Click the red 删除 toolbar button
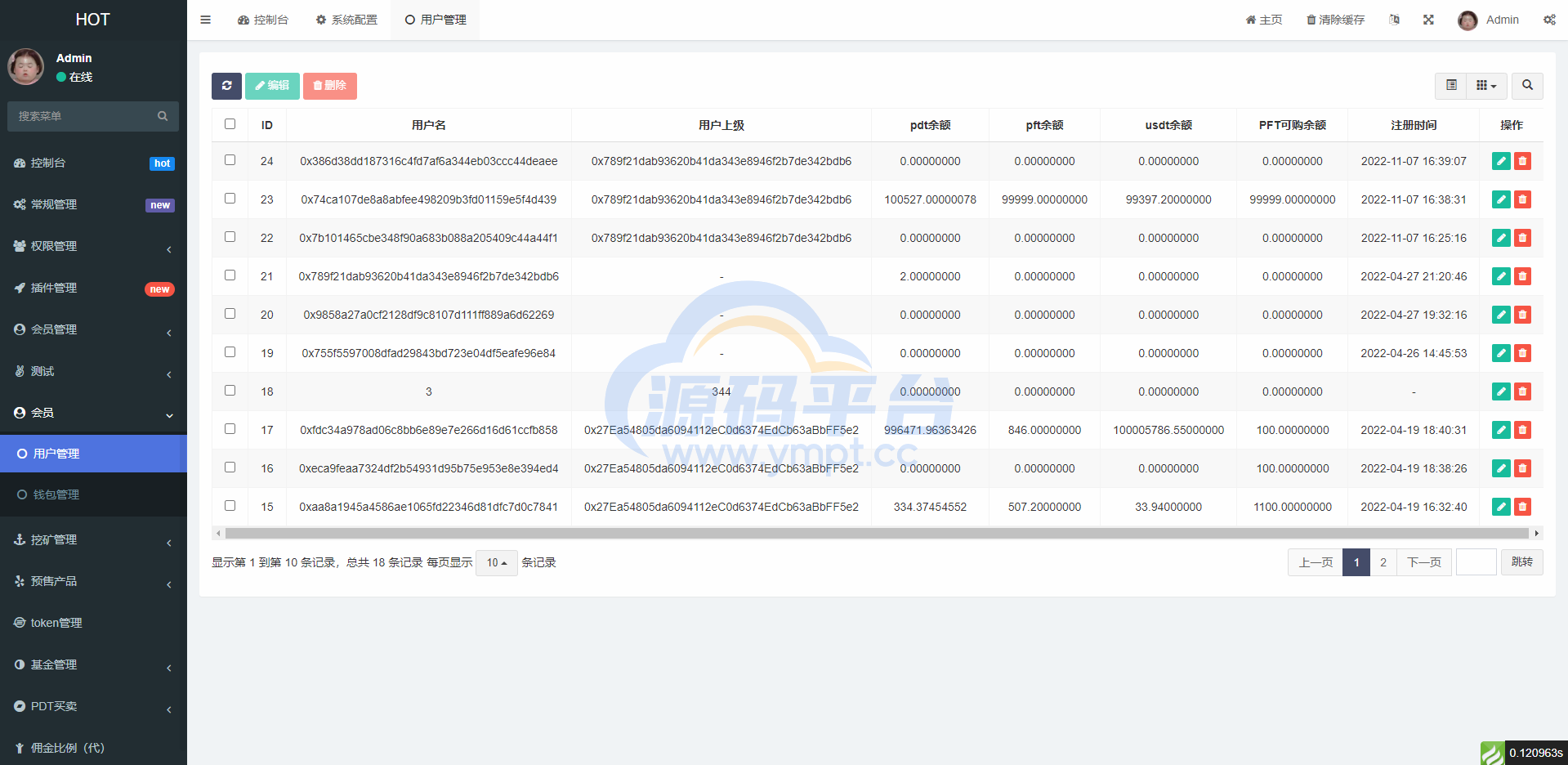 coord(330,86)
